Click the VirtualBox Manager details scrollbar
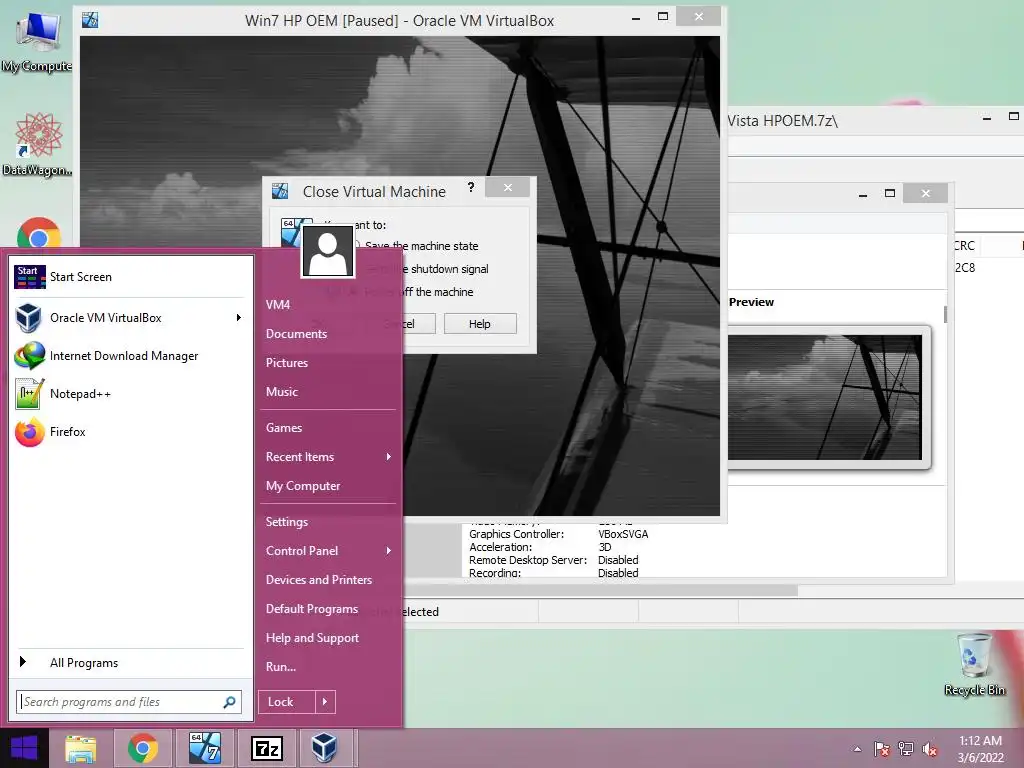 point(945,314)
